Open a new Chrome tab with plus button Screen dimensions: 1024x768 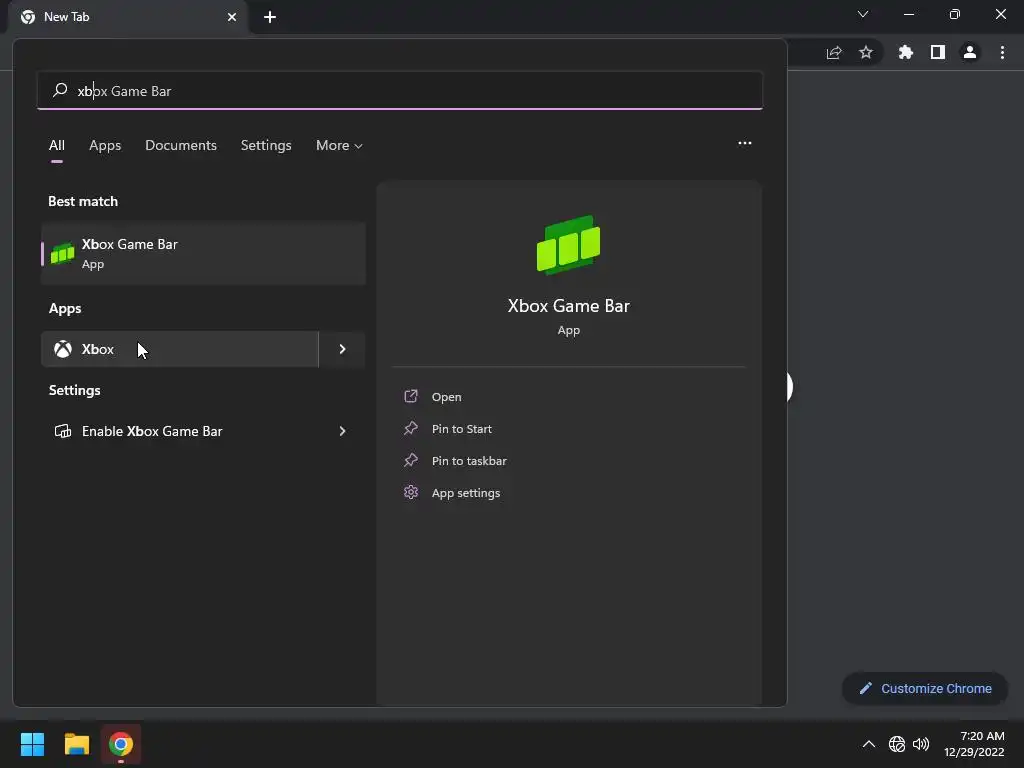[270, 17]
